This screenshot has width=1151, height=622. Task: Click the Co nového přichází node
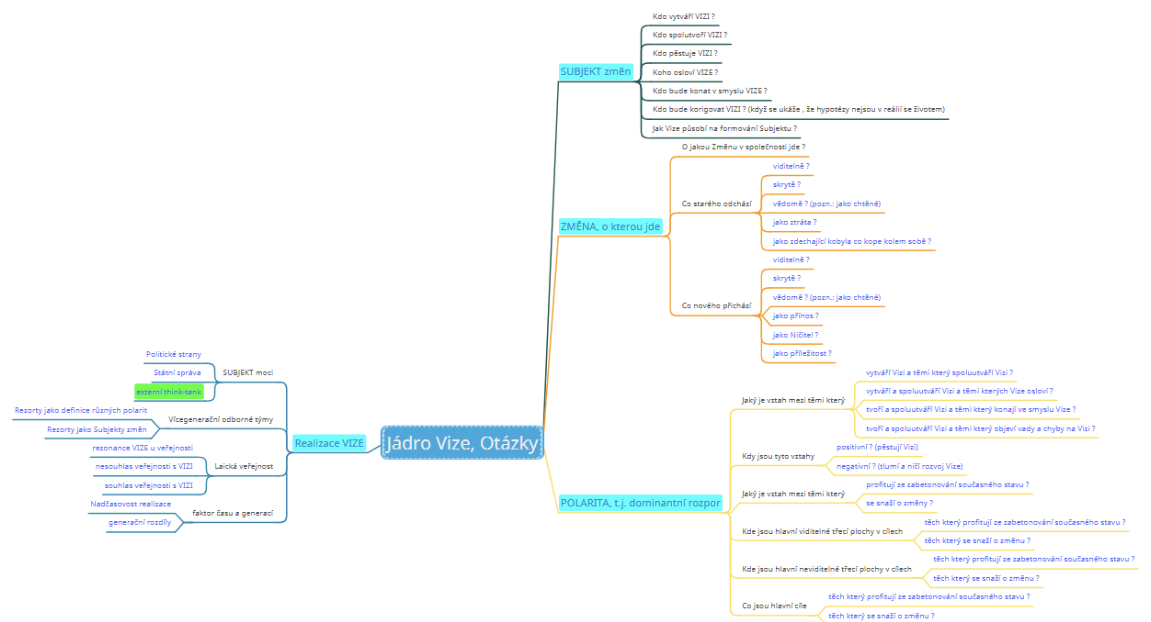[716, 305]
